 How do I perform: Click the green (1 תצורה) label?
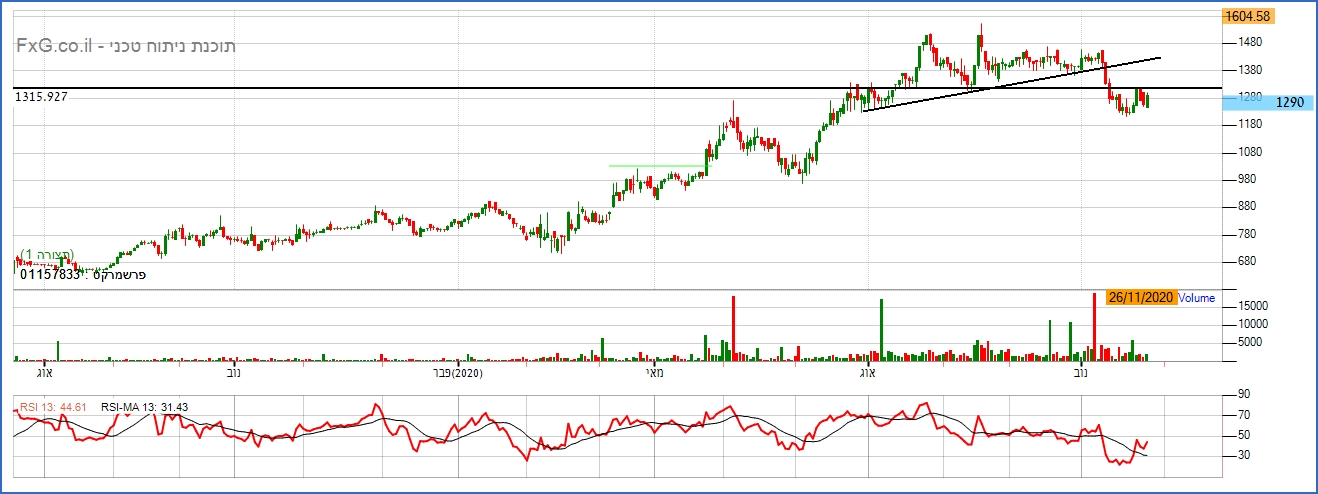pos(47,255)
